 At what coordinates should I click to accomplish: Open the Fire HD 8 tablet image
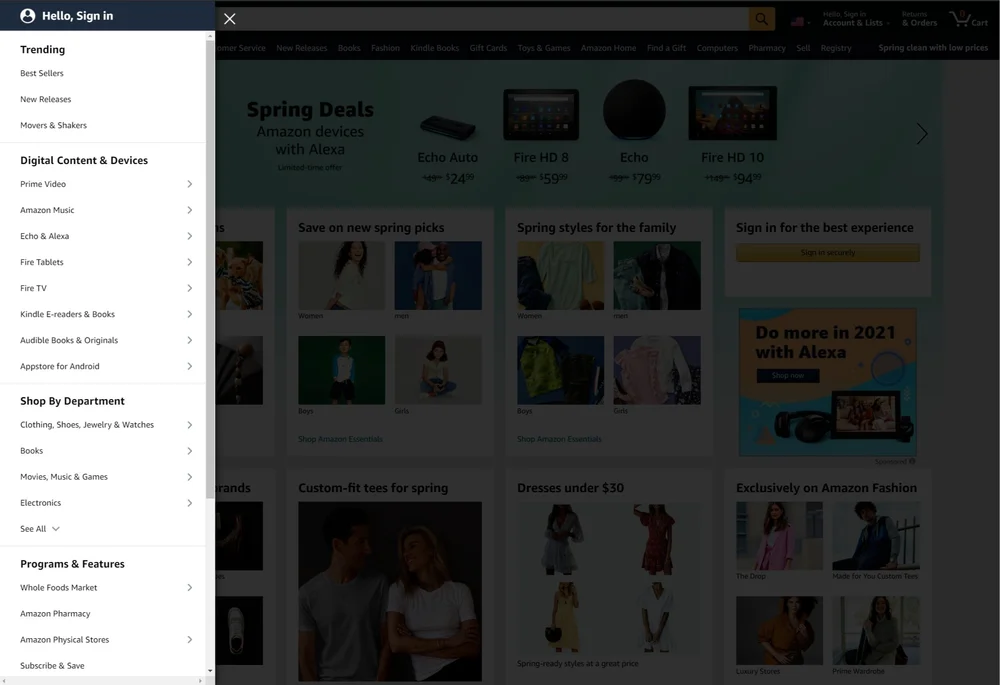click(x=541, y=115)
